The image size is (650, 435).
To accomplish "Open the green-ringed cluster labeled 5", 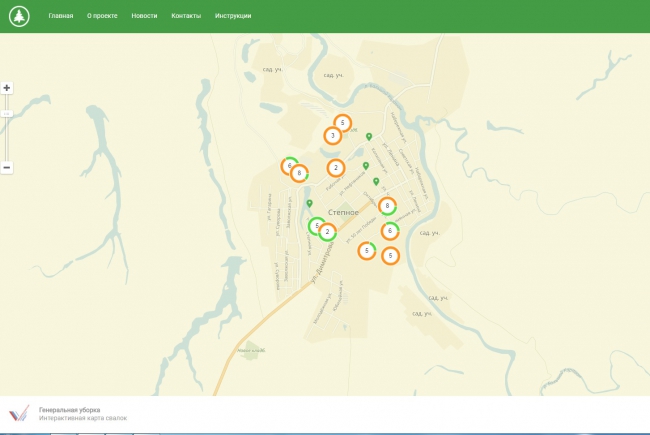I will [316, 226].
